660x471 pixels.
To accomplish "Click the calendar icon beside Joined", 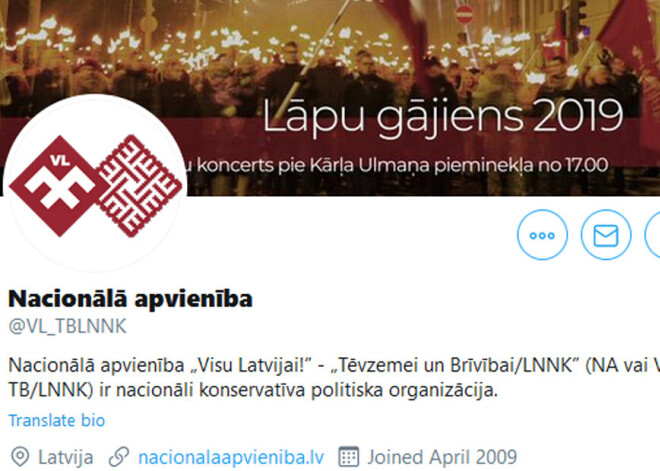I will click(349, 457).
